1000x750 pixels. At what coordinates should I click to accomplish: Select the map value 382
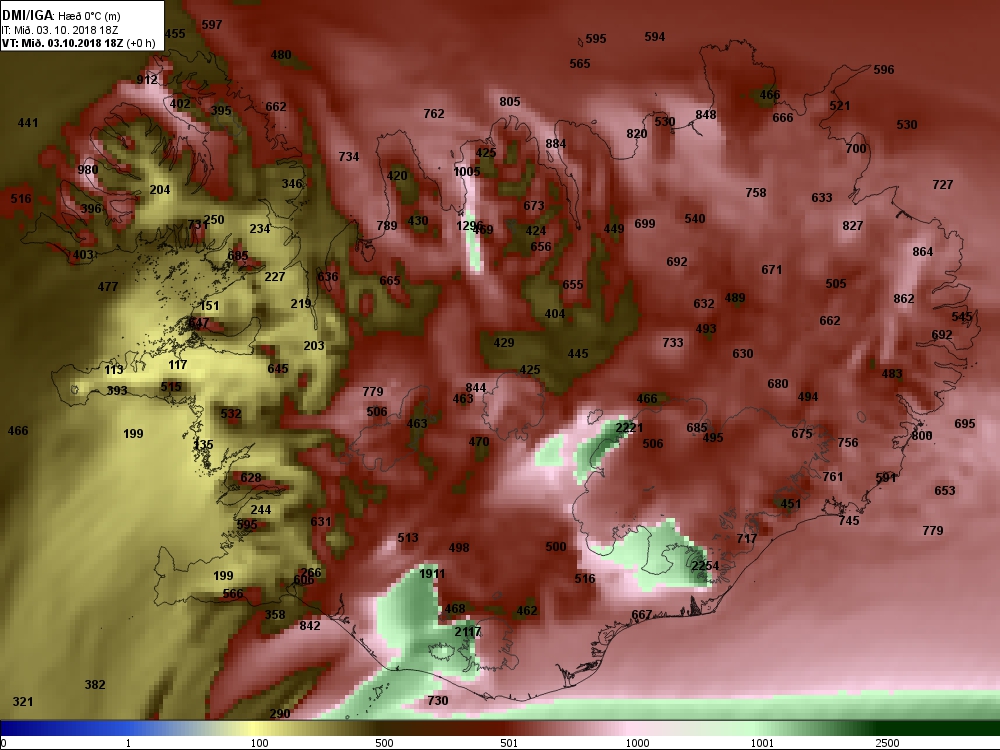(x=95, y=685)
